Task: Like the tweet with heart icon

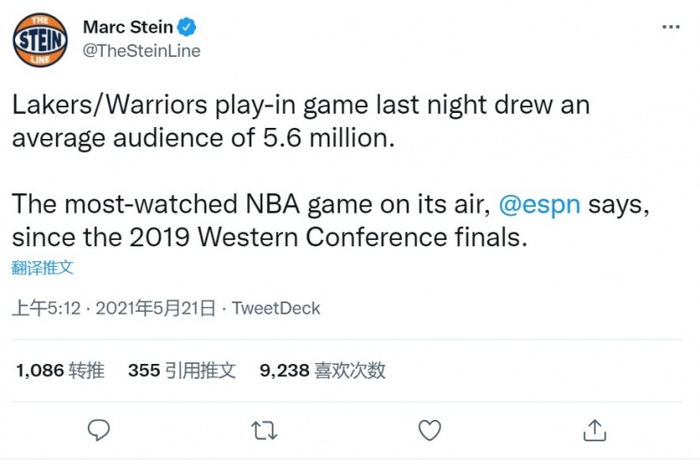Action: 429,430
